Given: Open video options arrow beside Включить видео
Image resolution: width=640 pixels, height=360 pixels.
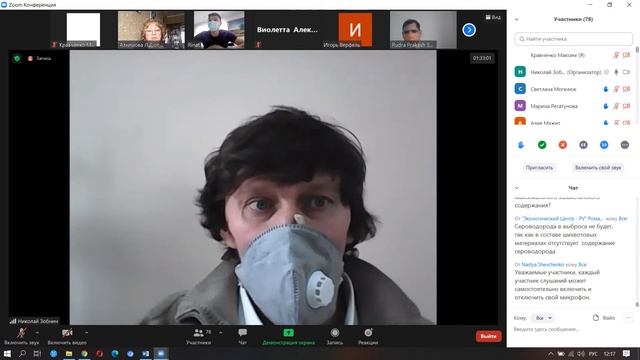Looking at the screenshot, I should pyautogui.click(x=87, y=333).
